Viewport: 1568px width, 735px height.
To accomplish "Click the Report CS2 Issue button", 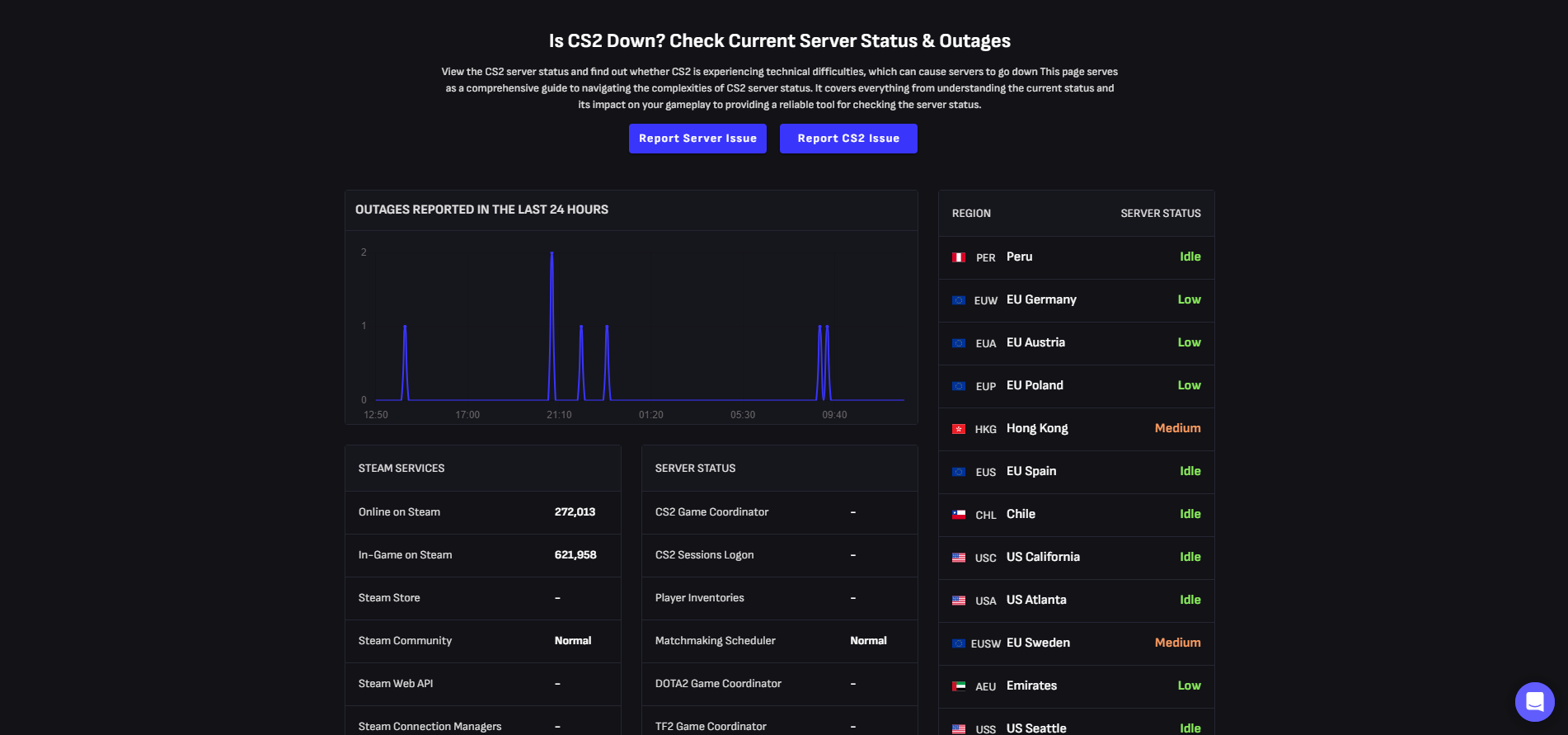I will click(x=848, y=139).
